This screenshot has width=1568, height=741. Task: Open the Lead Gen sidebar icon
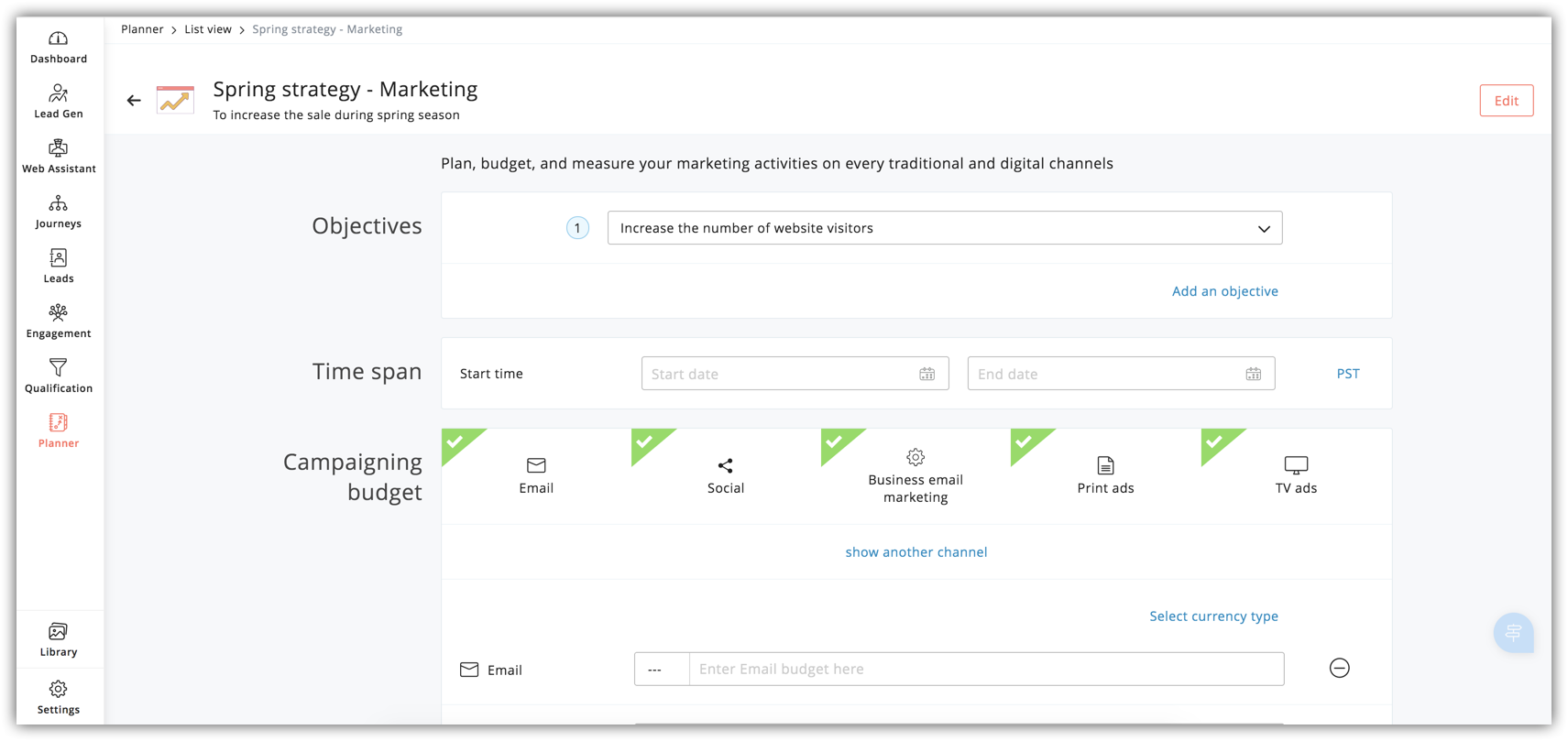click(59, 101)
